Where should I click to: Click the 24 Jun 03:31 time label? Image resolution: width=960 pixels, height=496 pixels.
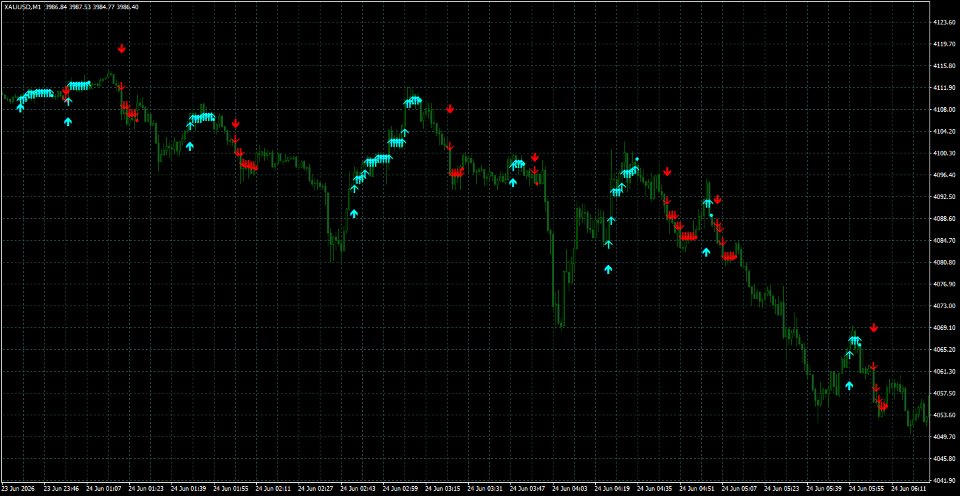[x=485, y=489]
